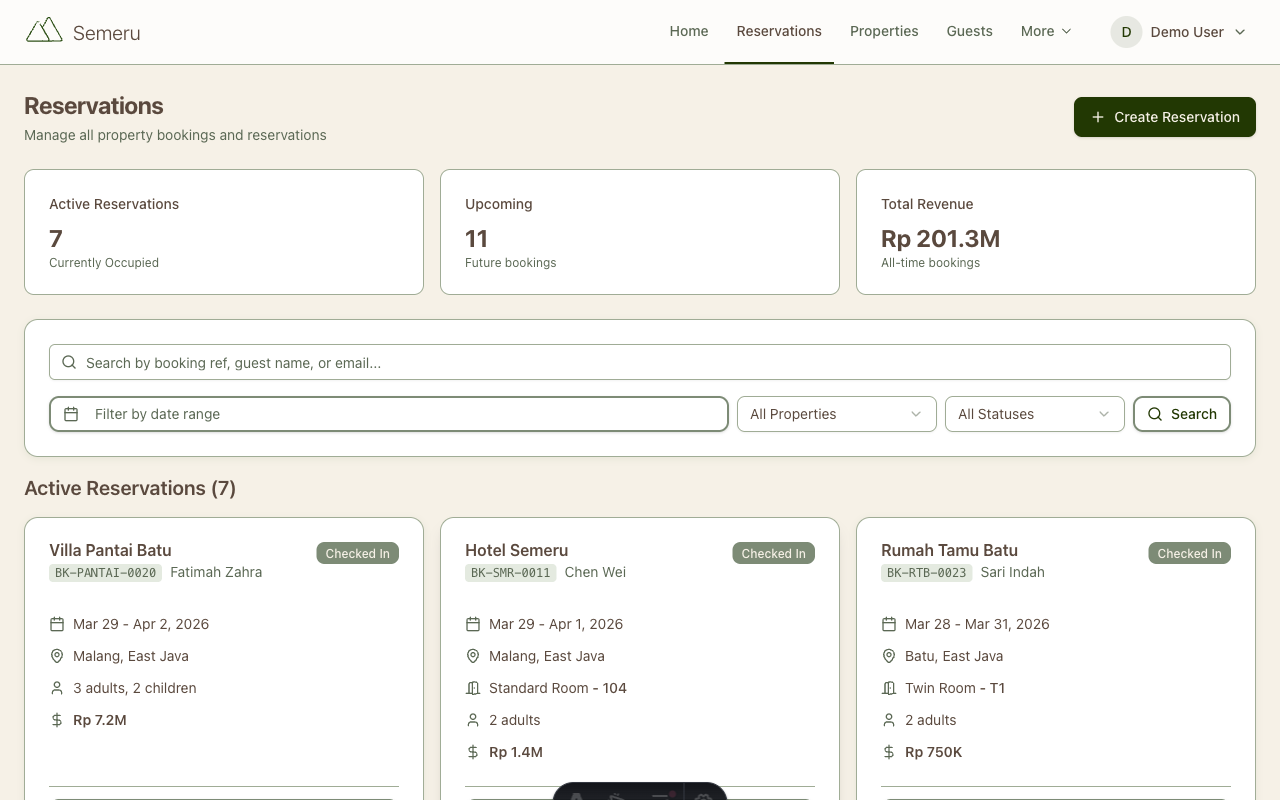The height and width of the screenshot is (800, 1280).
Task: Click the Total Revenue summary card
Action: pyautogui.click(x=1056, y=232)
